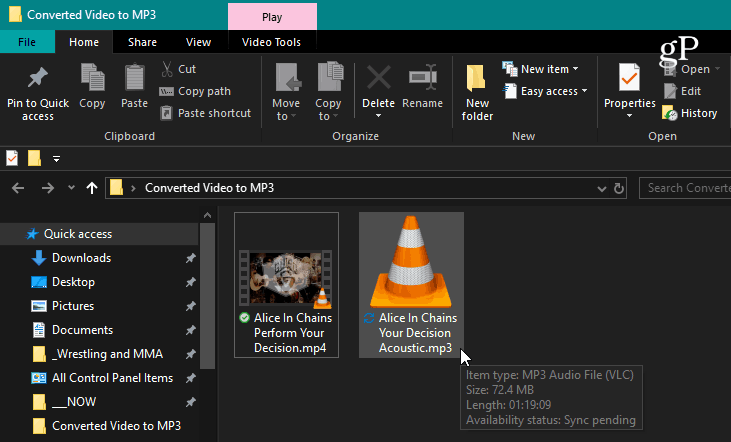This screenshot has height=442, width=731.
Task: Click Paste shortcut command
Action: coord(206,113)
